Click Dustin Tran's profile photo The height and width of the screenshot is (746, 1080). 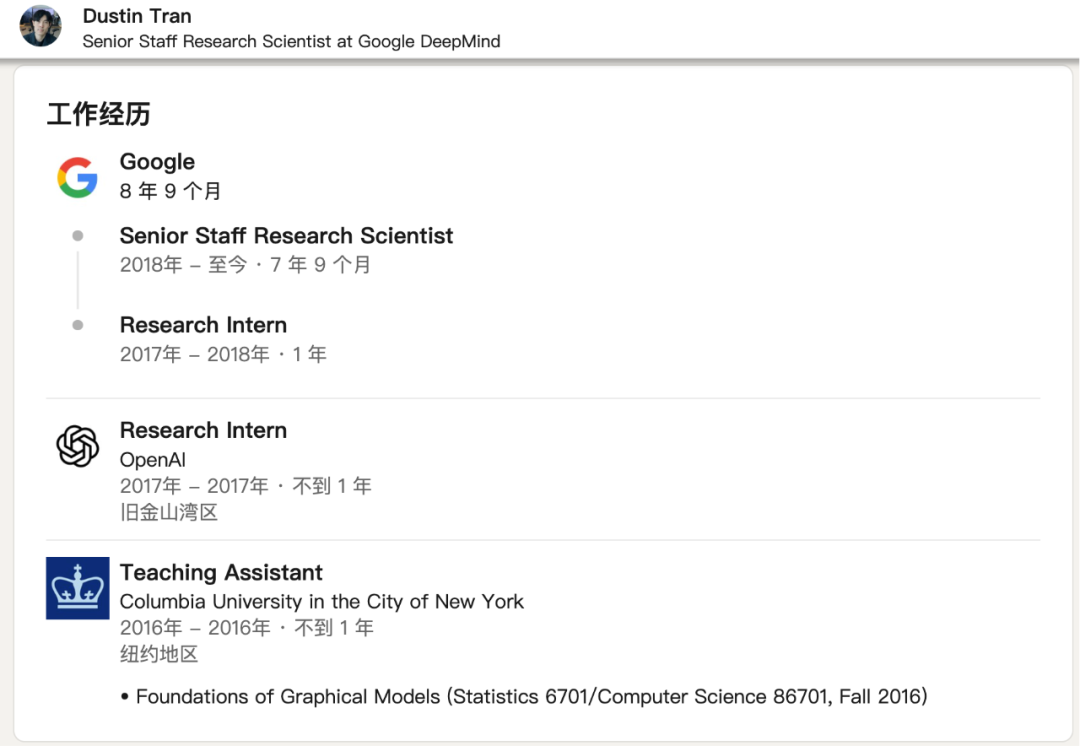(40, 26)
